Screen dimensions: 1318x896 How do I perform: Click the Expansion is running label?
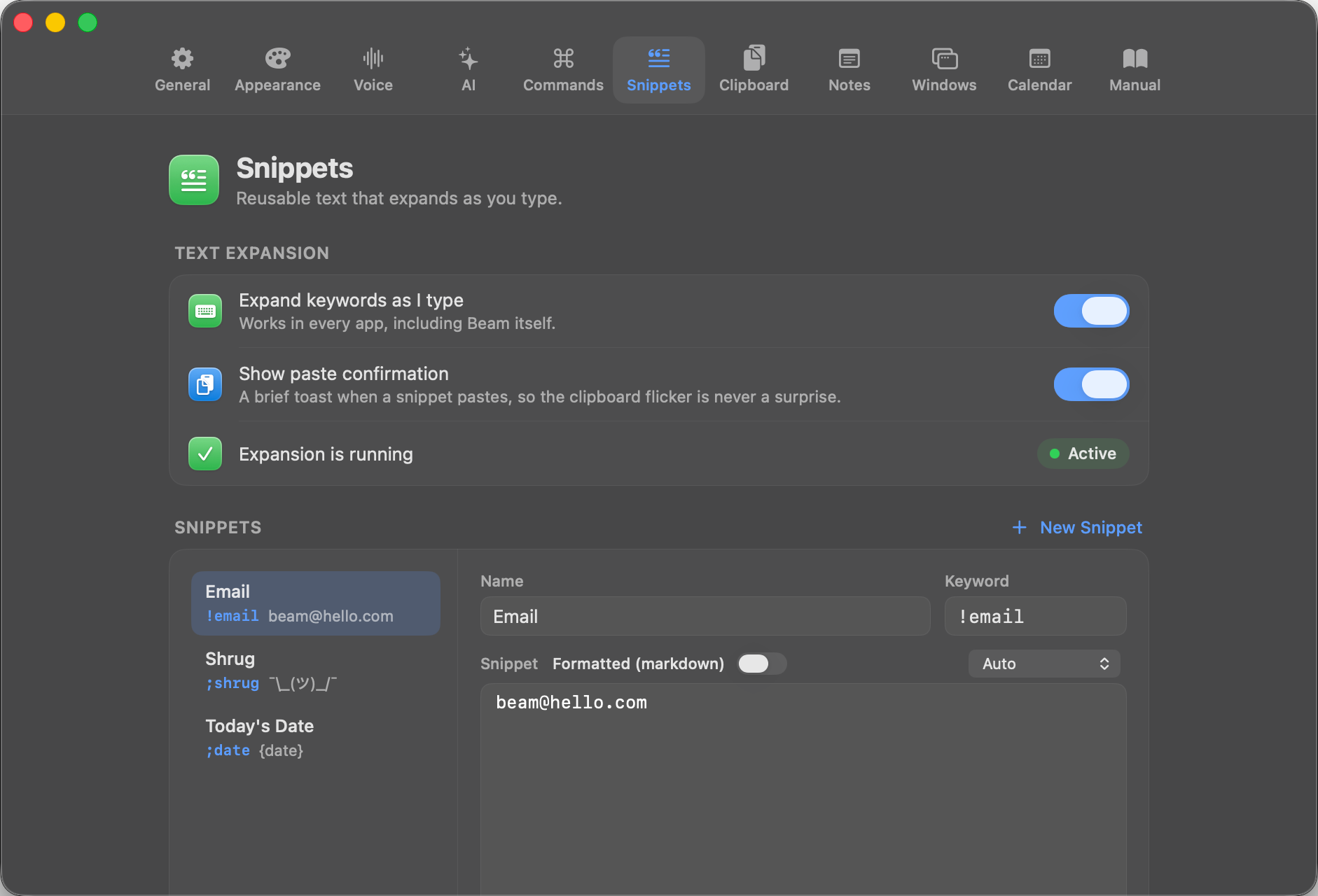tap(326, 454)
